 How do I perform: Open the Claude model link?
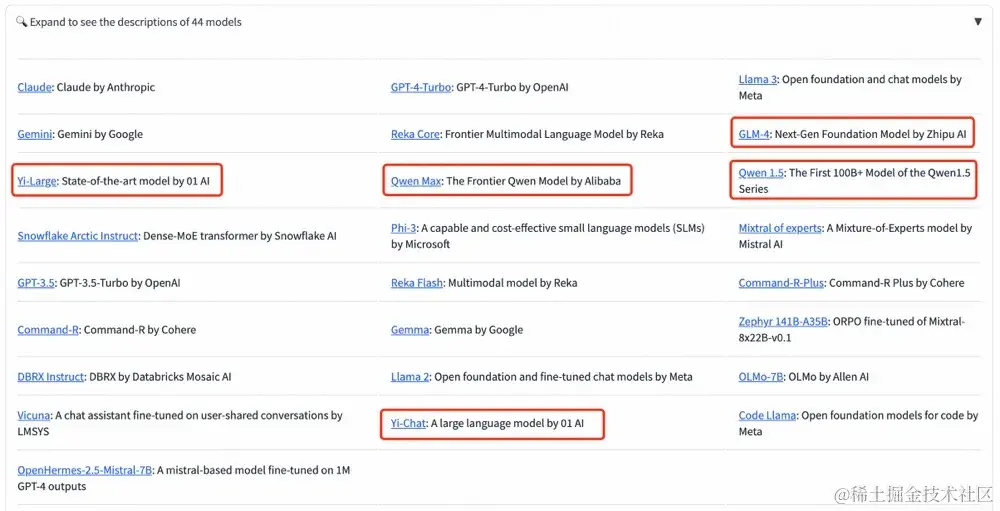(x=34, y=87)
